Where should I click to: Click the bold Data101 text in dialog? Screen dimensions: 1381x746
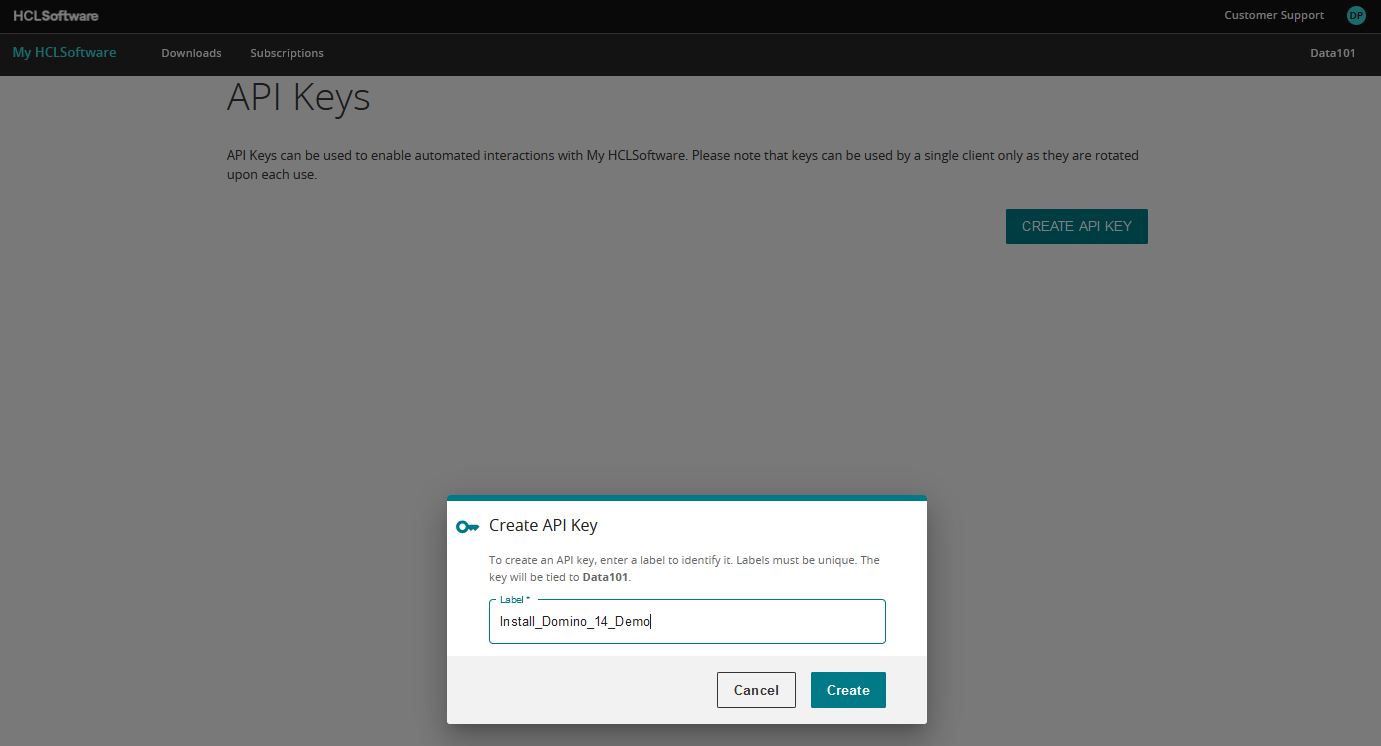point(605,577)
